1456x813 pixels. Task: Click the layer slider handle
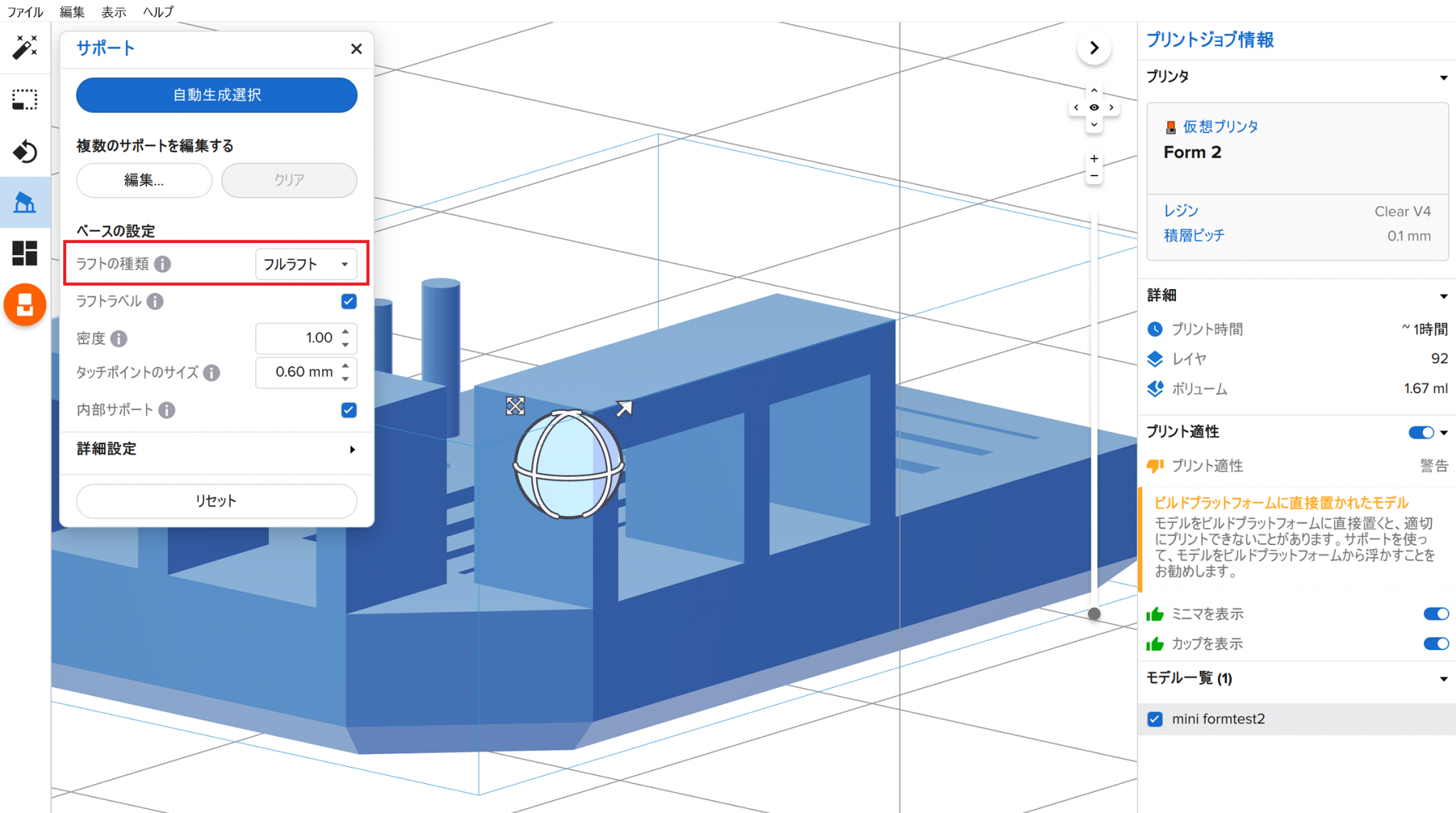click(x=1094, y=613)
